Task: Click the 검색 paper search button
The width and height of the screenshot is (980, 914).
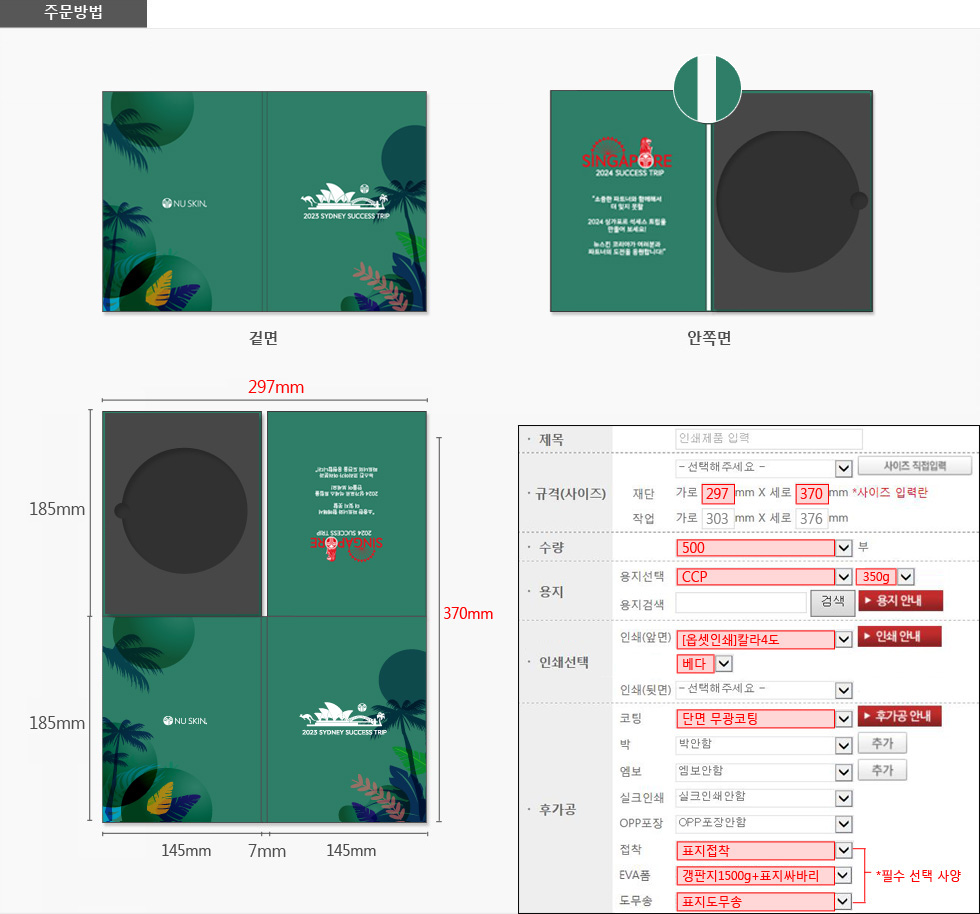Action: pyautogui.click(x=832, y=602)
